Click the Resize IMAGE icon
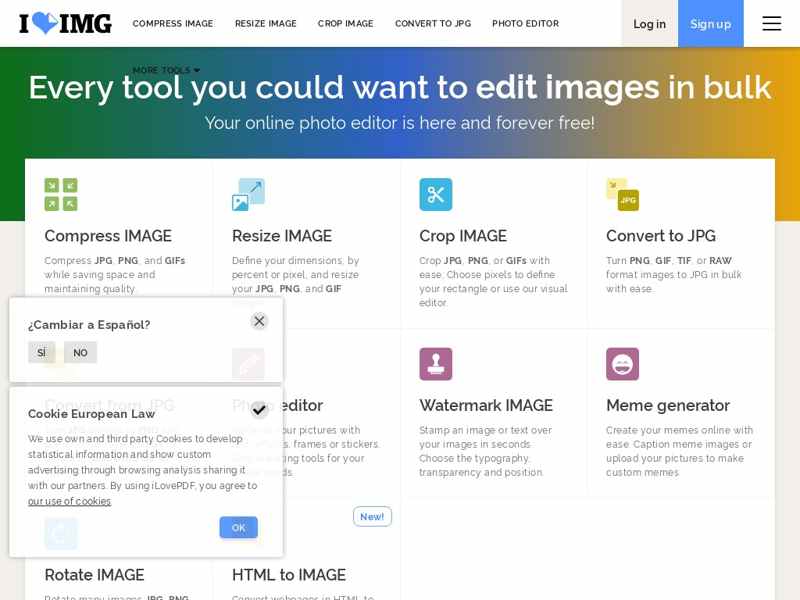 (248, 194)
